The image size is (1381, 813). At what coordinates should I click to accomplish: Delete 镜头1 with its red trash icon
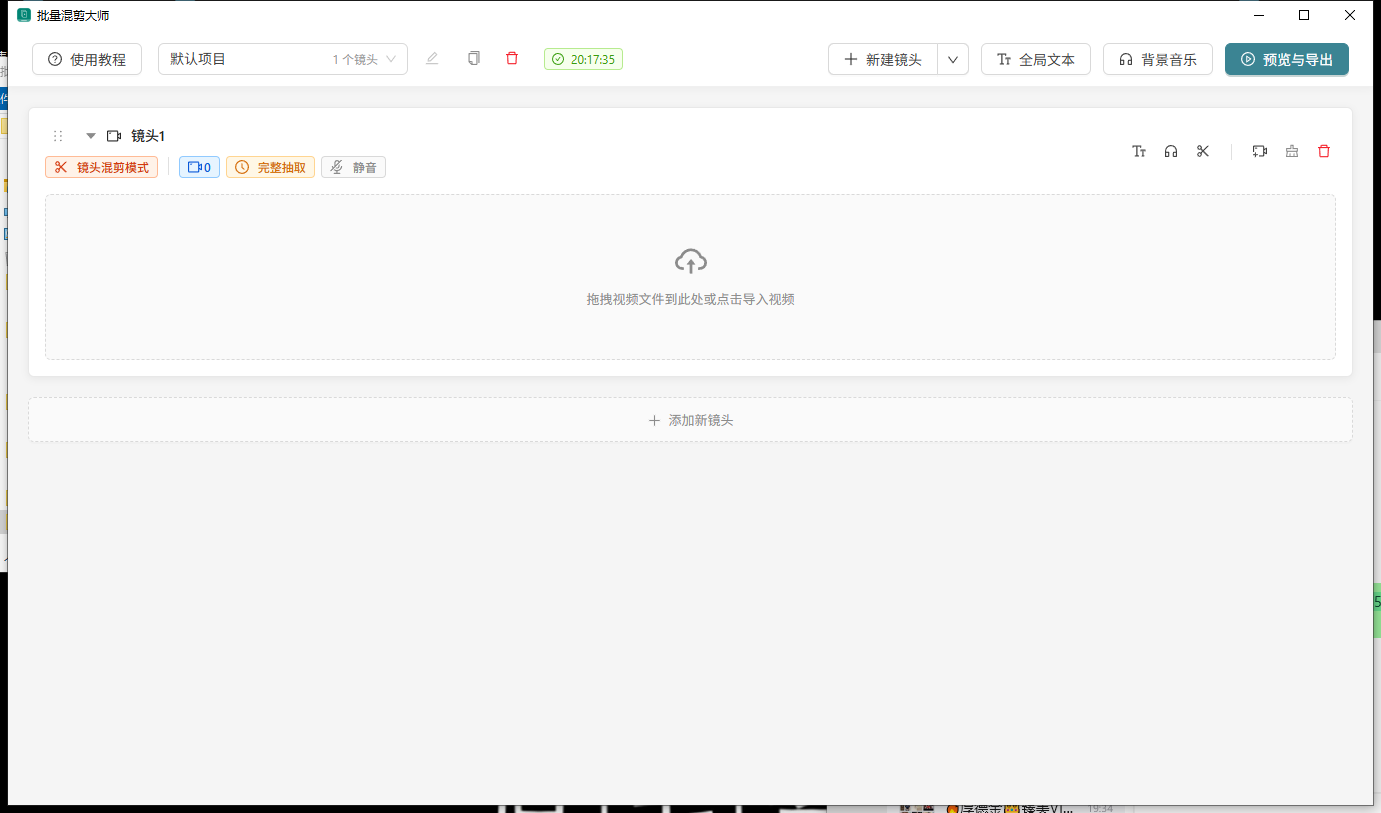(1324, 151)
